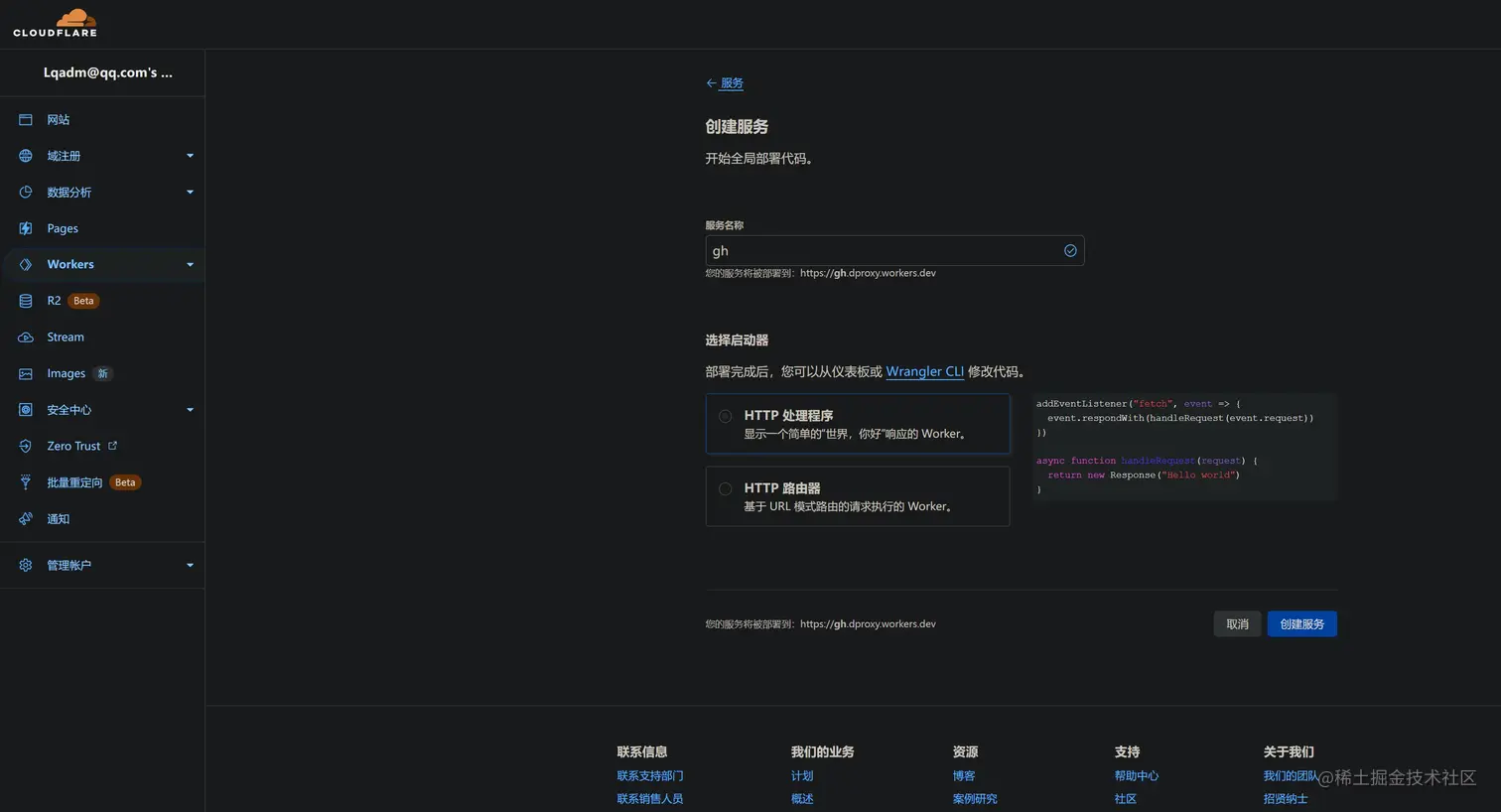
Task: Click the 批量重定向 icon
Action: (x=26, y=482)
